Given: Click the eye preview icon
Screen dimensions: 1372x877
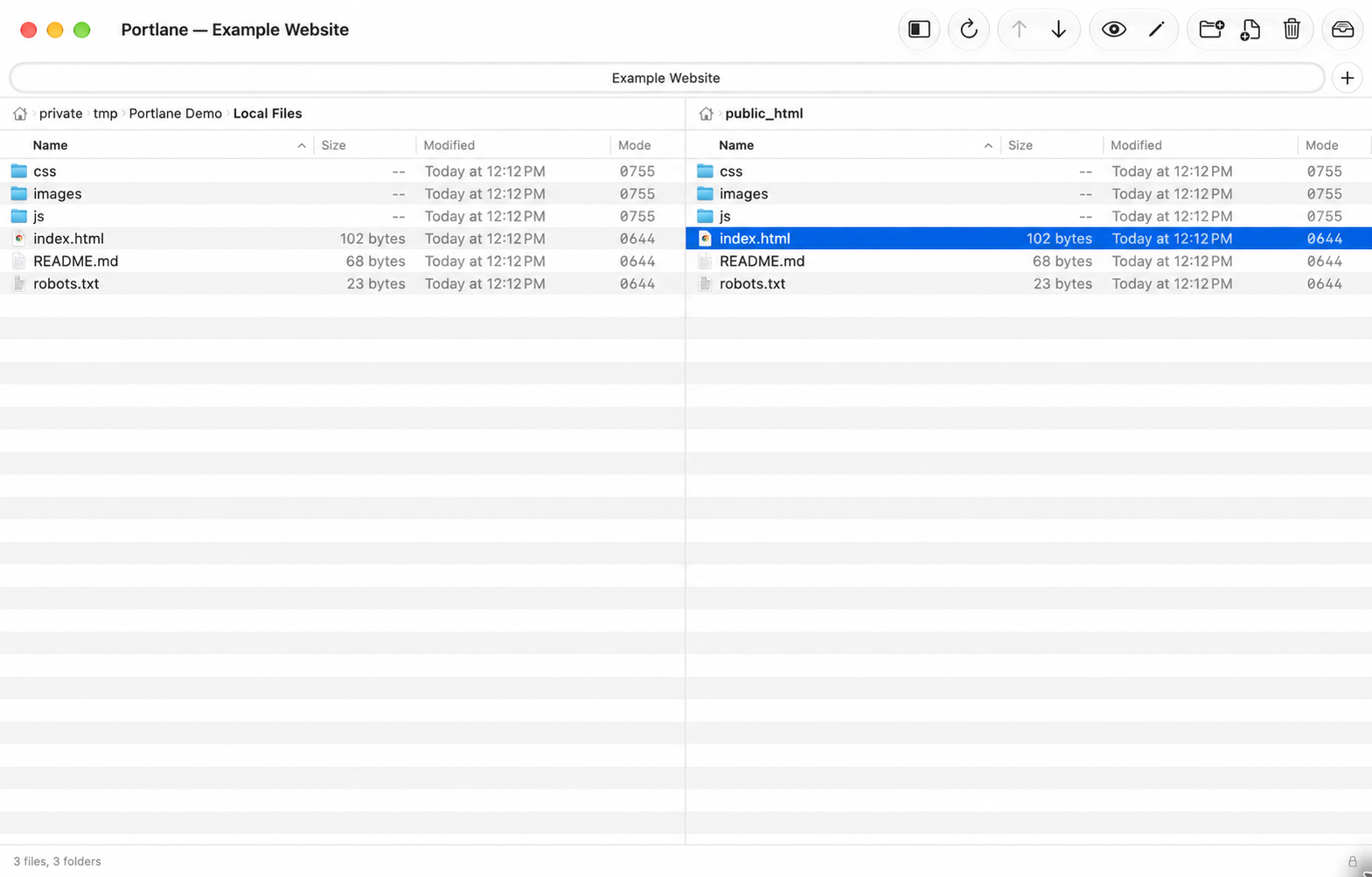Looking at the screenshot, I should (1113, 30).
